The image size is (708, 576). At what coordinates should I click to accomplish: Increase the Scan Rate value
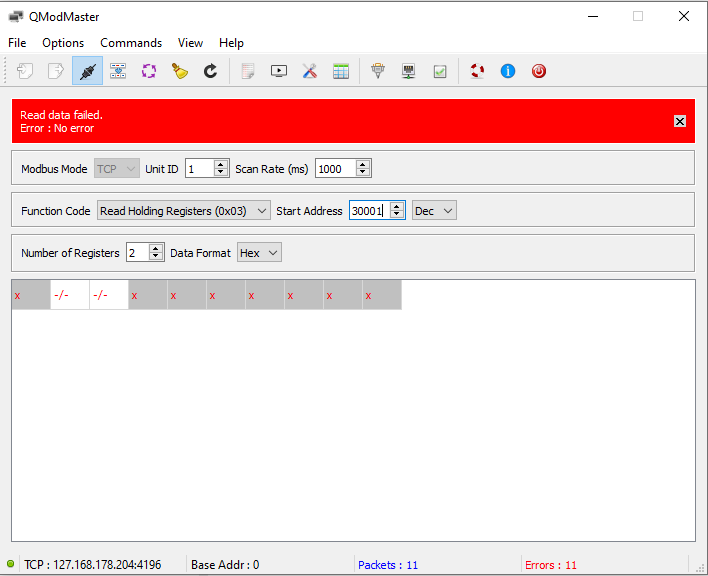point(362,164)
